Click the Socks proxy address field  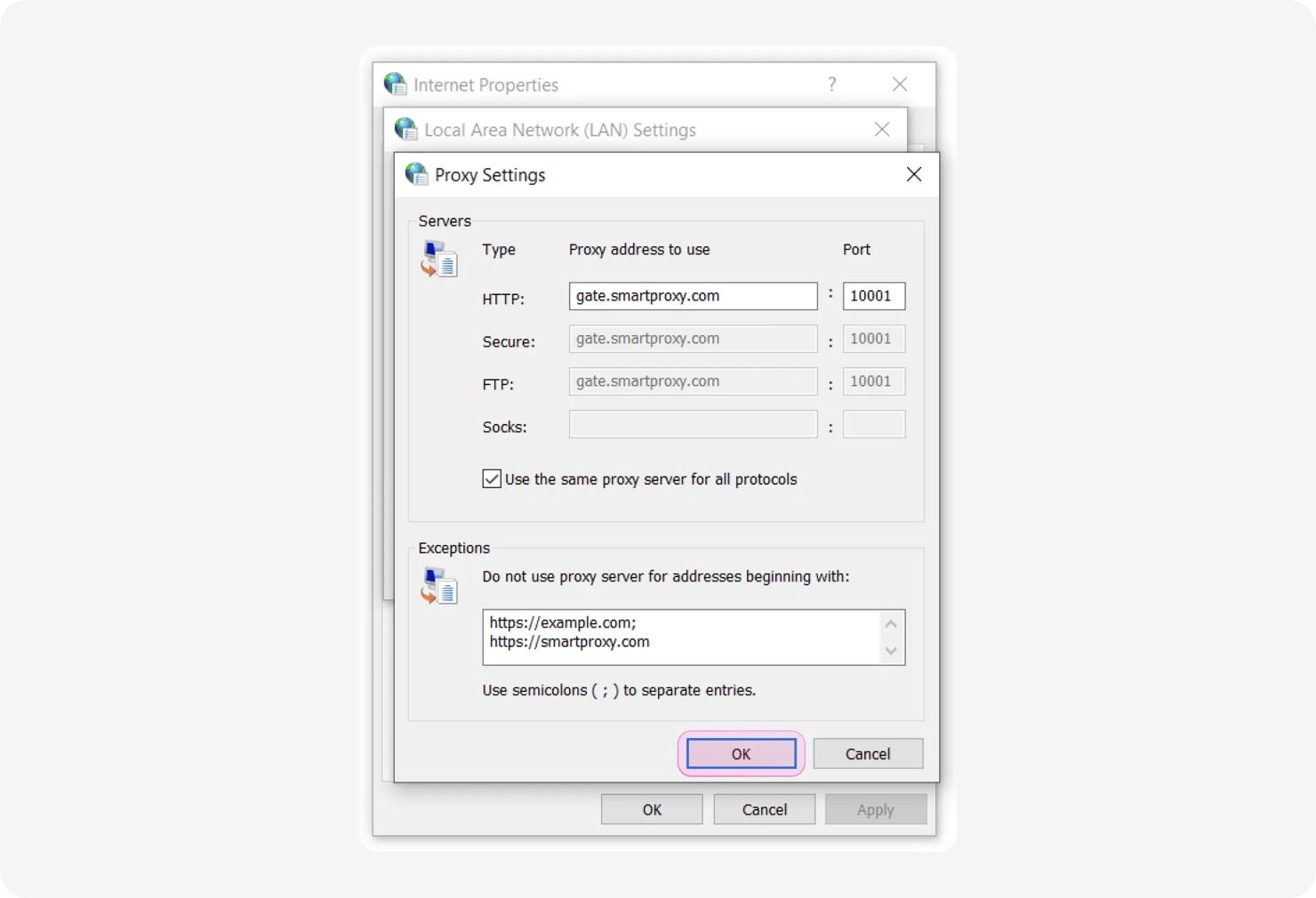[x=692, y=424]
